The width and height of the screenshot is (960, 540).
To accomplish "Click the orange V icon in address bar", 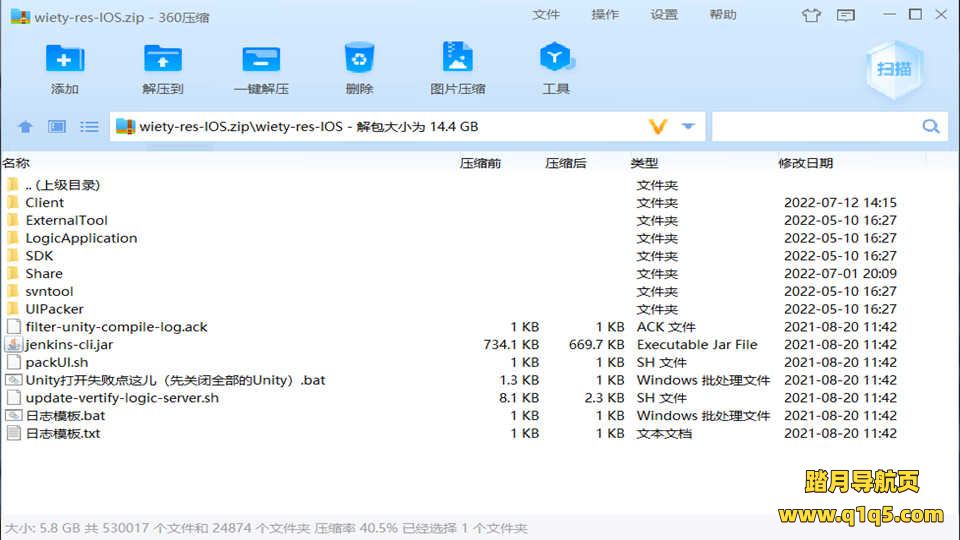I will click(x=657, y=126).
